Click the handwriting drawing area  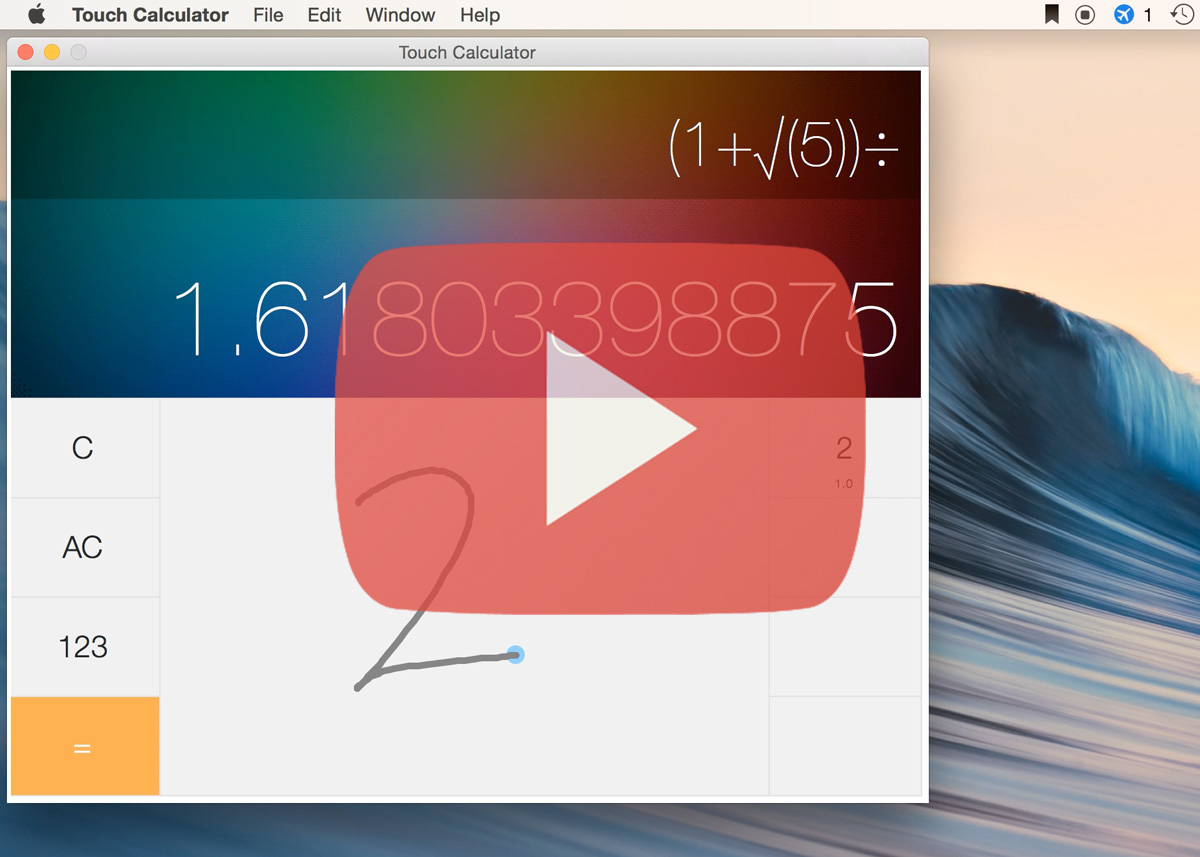coord(464,596)
